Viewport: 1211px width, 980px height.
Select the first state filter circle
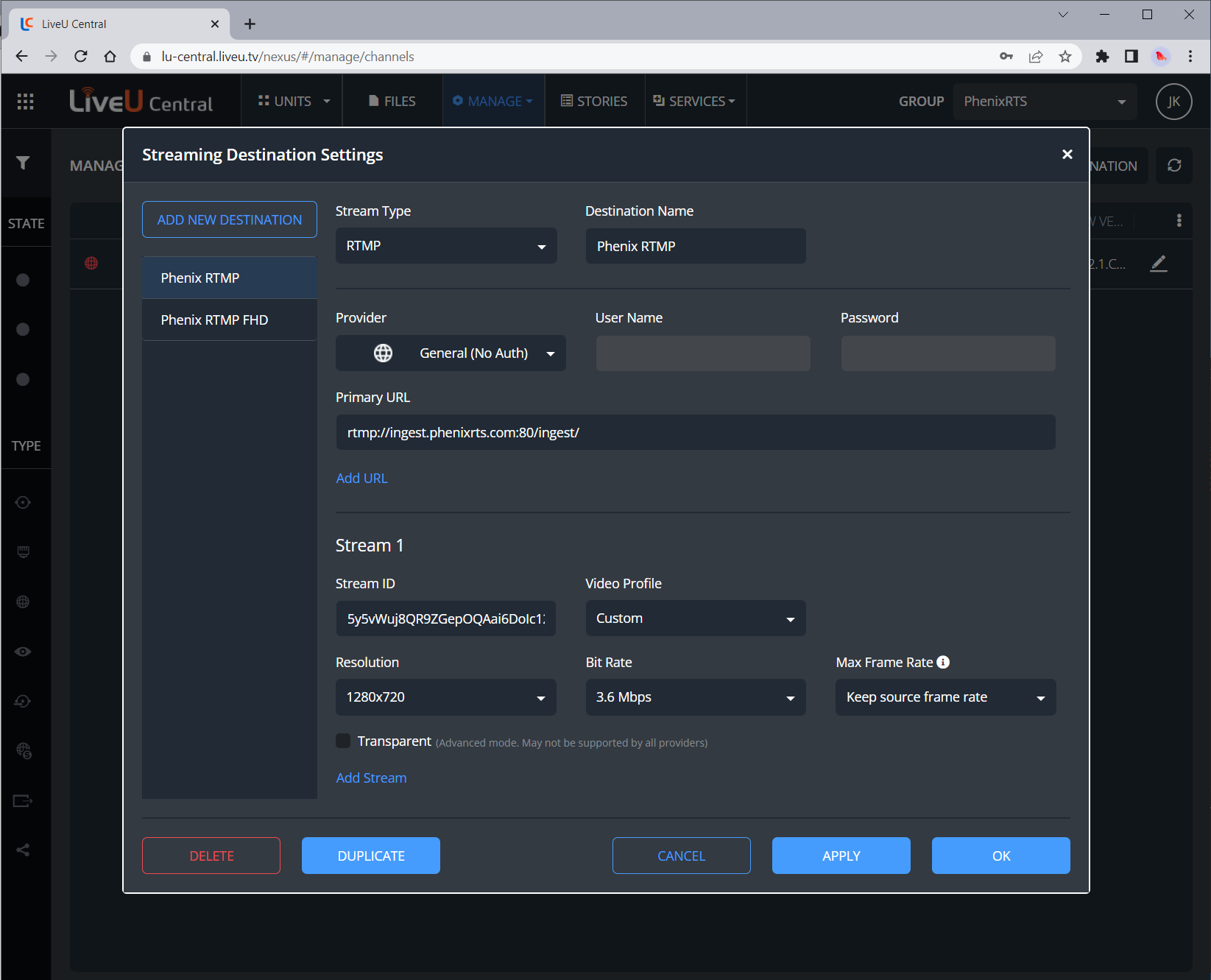pos(23,280)
